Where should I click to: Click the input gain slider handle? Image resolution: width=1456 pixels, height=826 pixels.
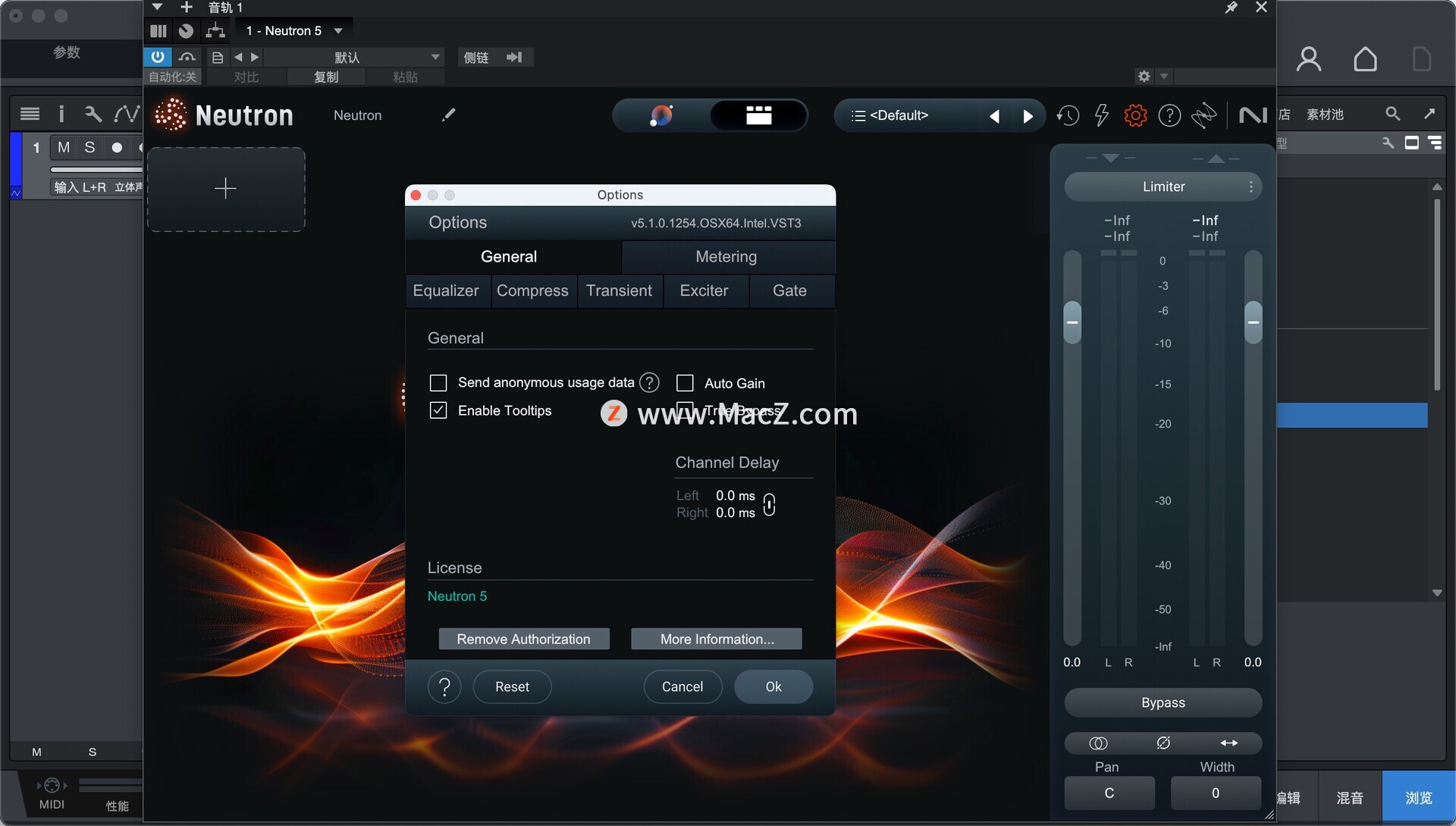[x=1072, y=322]
